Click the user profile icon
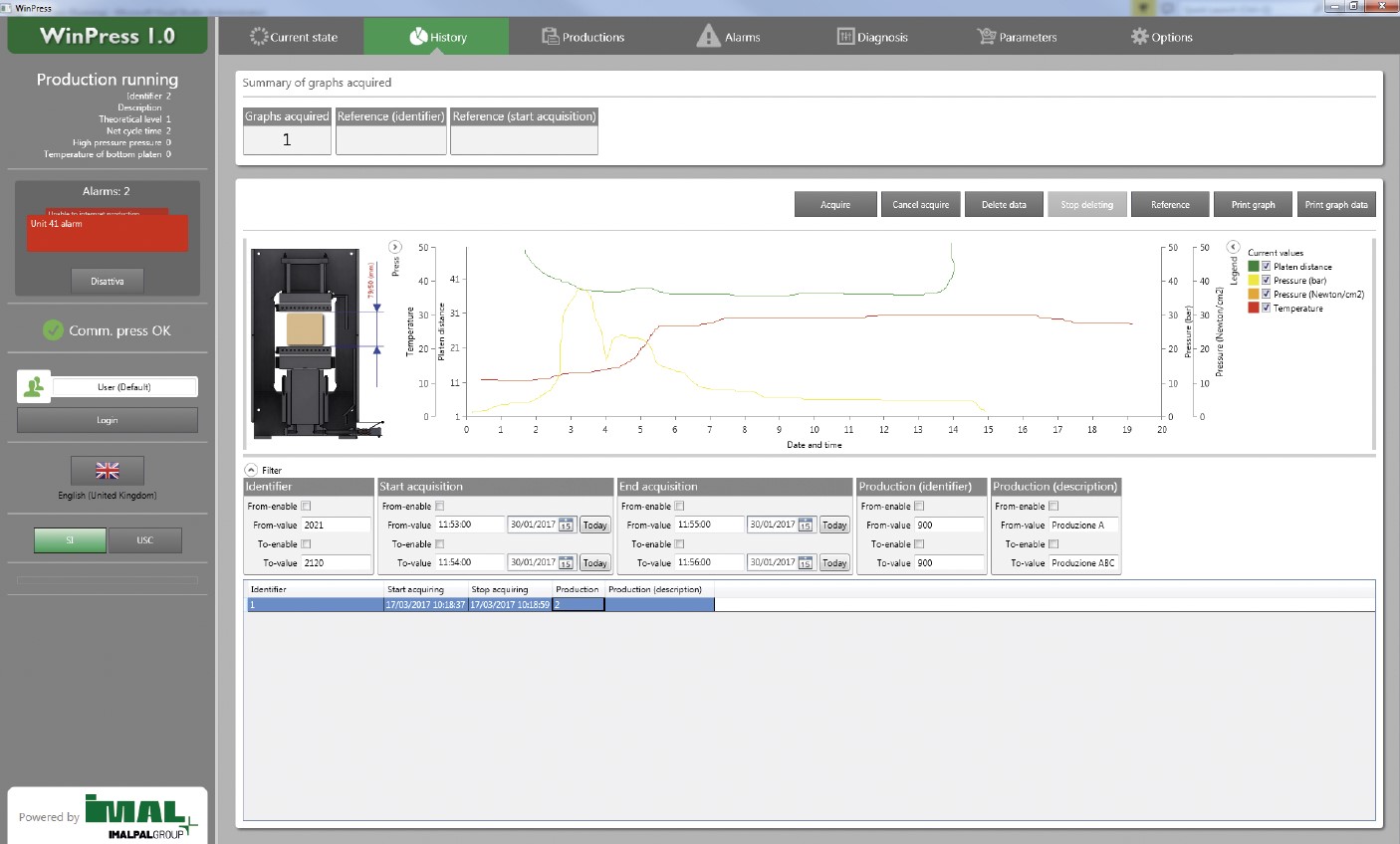This screenshot has height=844, width=1400. 34,387
